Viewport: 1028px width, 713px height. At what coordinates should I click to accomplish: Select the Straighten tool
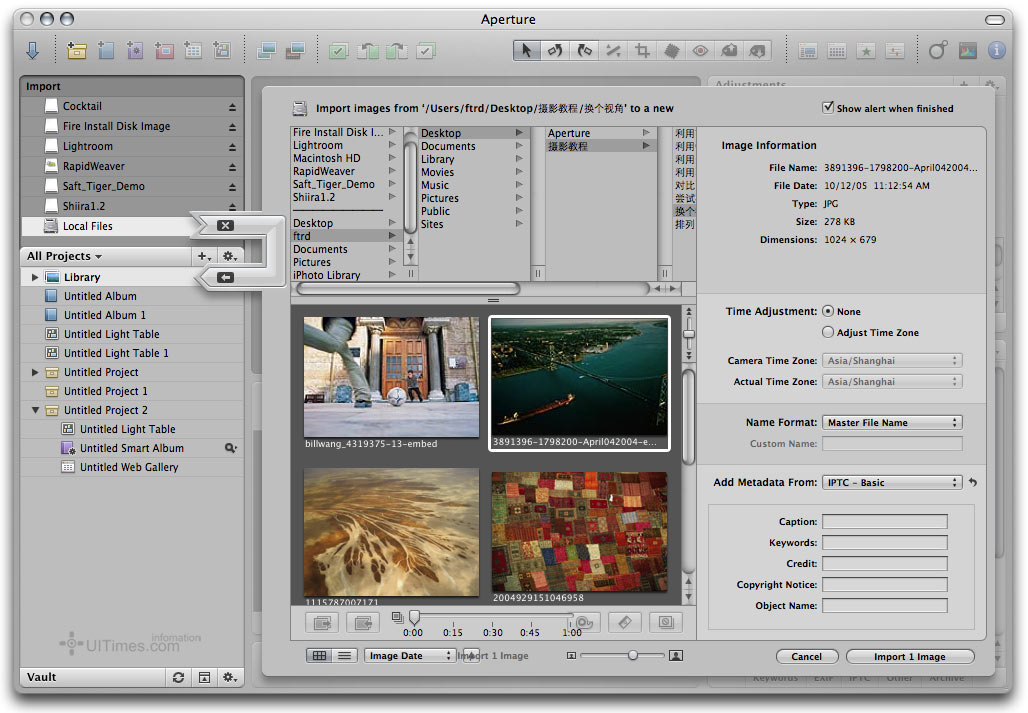613,50
